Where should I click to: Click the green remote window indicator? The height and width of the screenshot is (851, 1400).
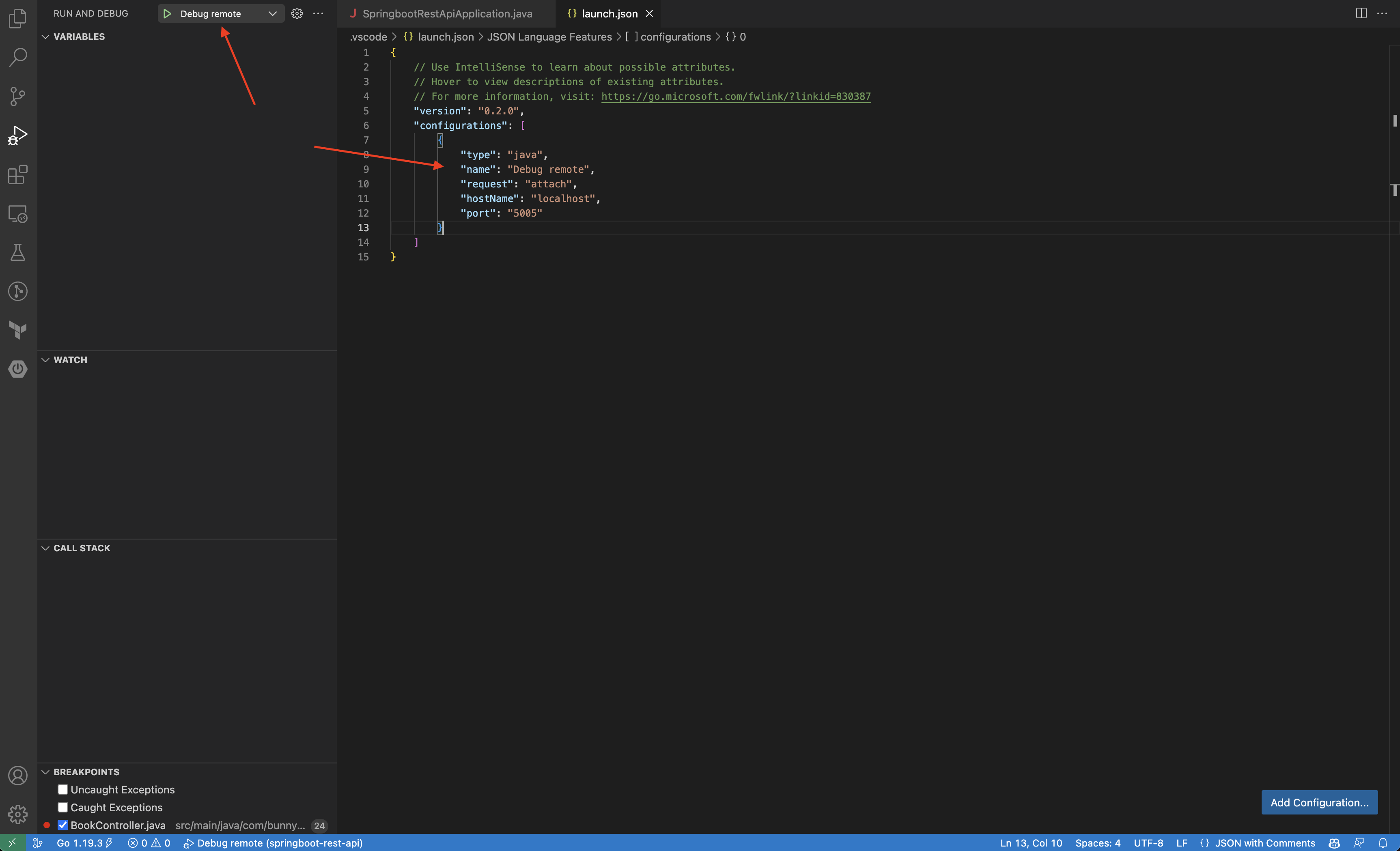pos(13,842)
